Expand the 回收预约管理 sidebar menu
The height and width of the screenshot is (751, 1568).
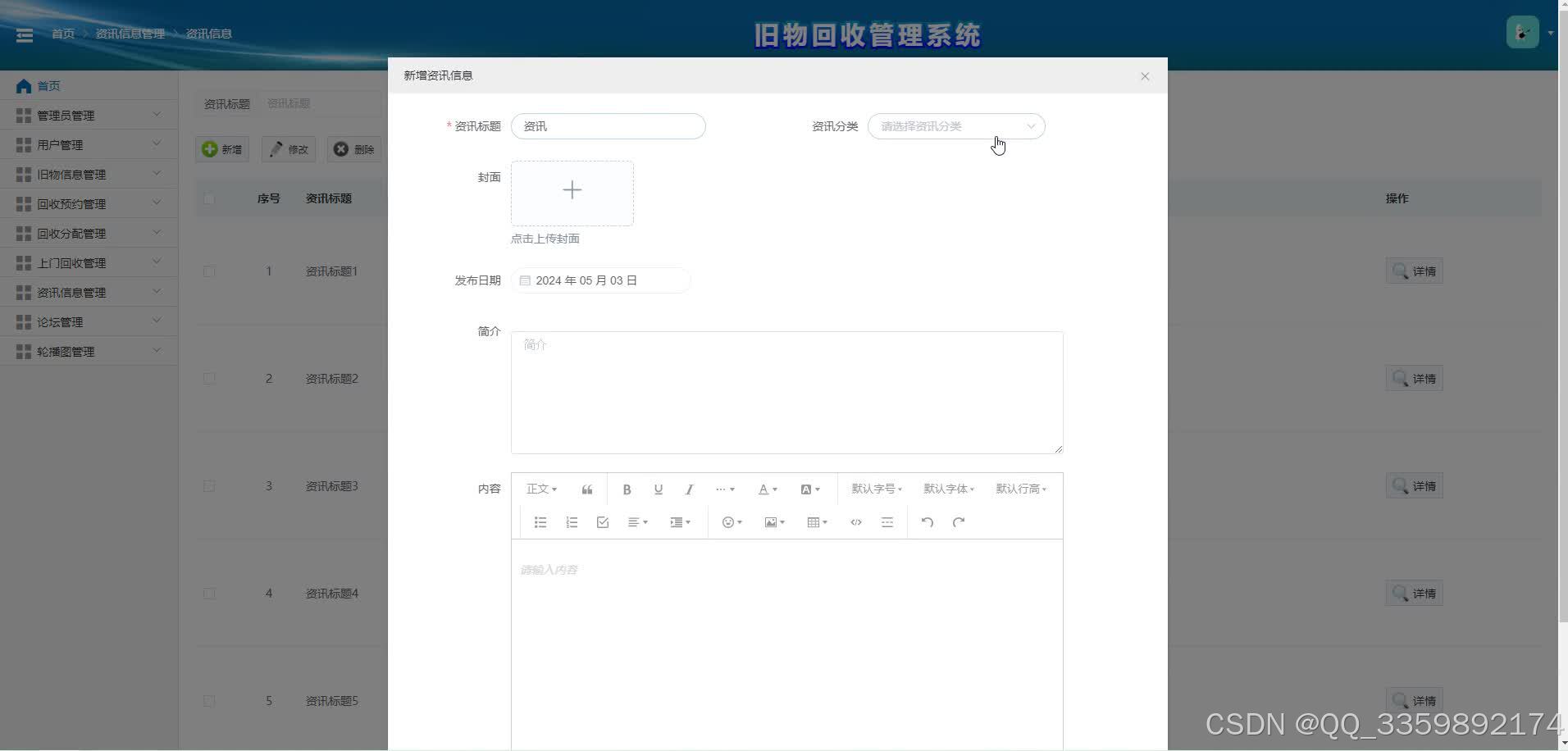89,204
